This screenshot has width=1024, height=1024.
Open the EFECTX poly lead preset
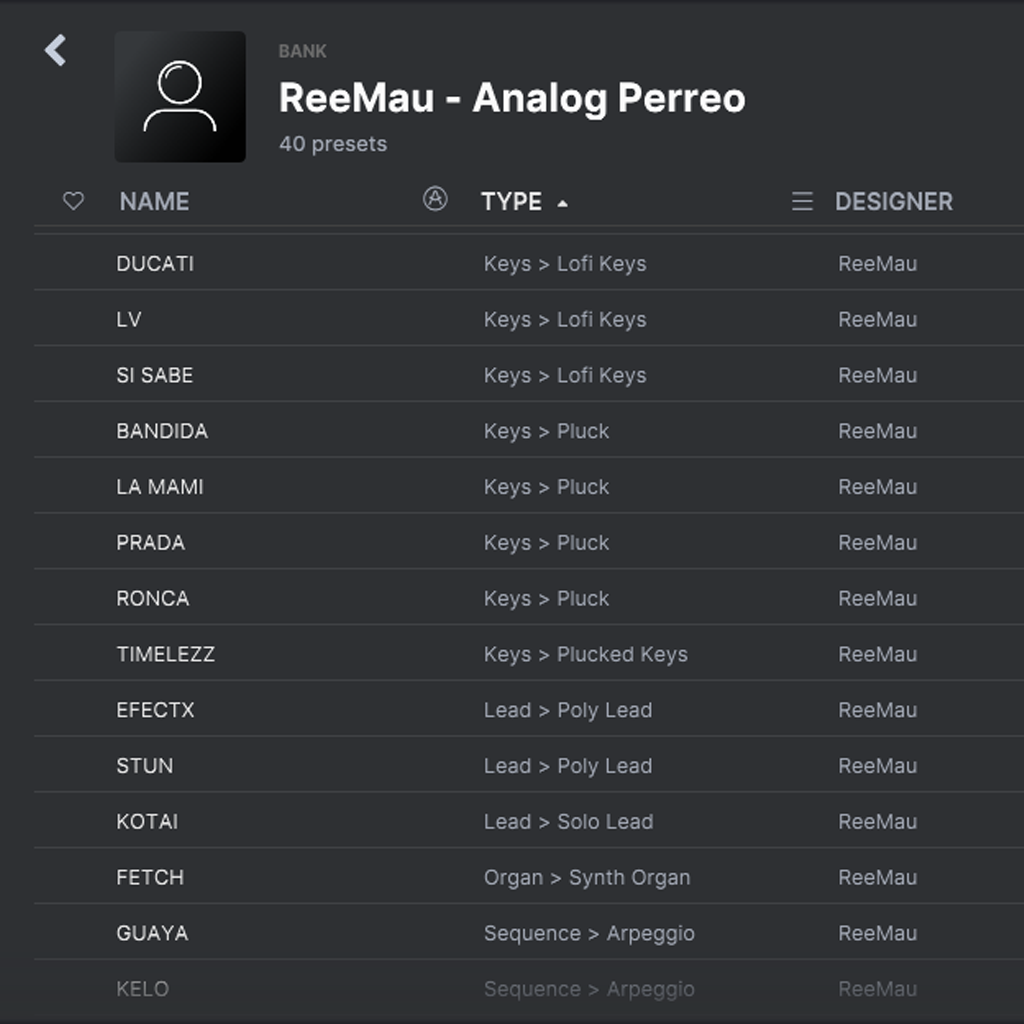click(156, 711)
